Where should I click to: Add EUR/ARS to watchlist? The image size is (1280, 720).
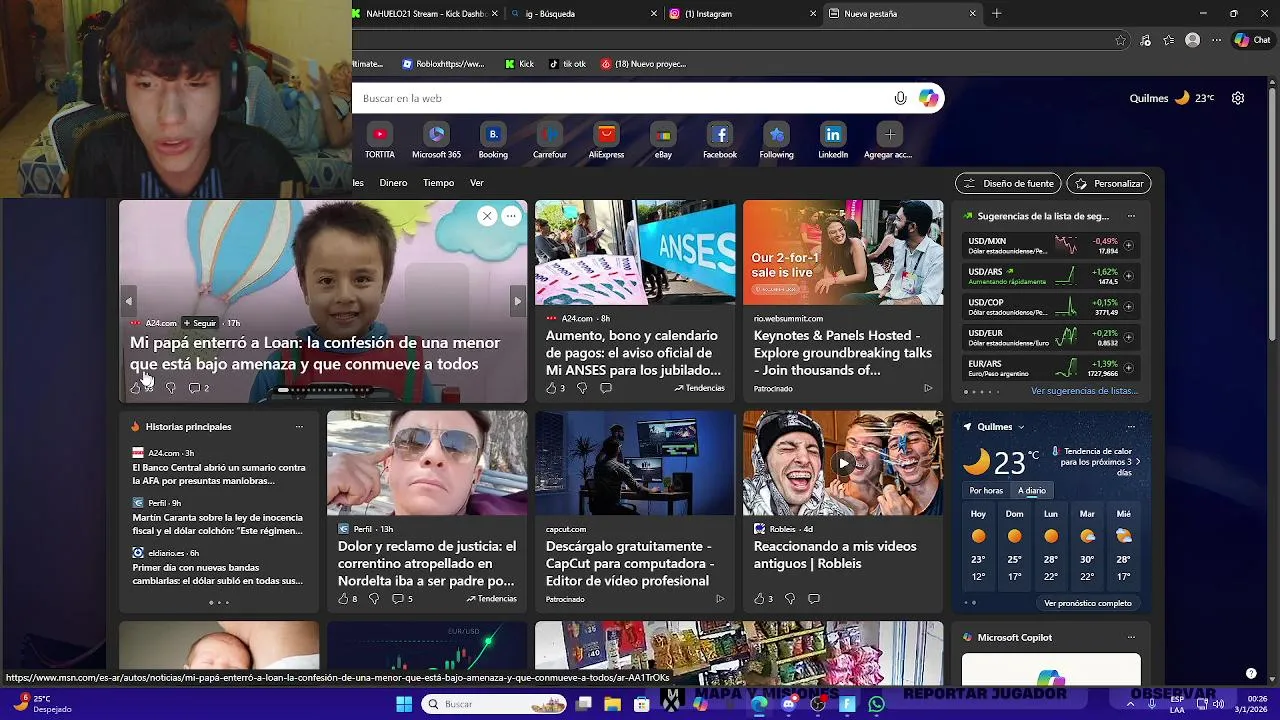(1128, 368)
